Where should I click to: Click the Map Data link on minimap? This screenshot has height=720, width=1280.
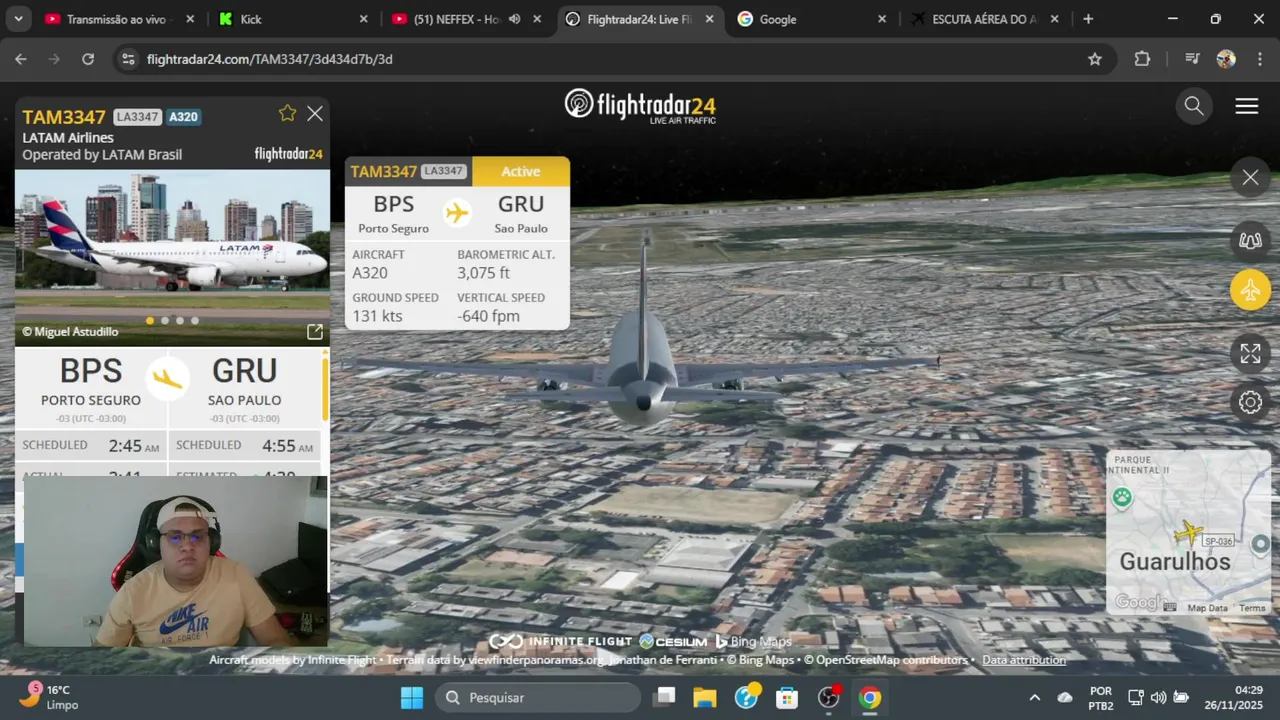(1207, 608)
